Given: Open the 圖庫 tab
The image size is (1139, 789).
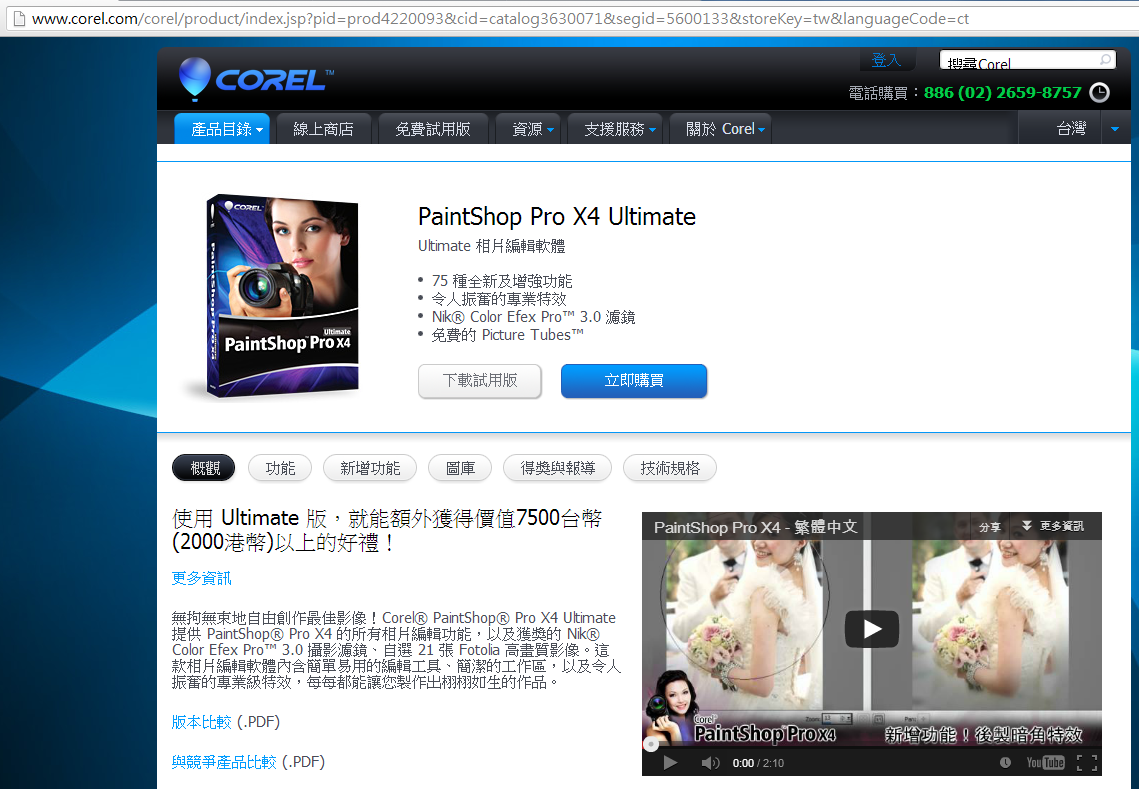Looking at the screenshot, I should tap(460, 468).
